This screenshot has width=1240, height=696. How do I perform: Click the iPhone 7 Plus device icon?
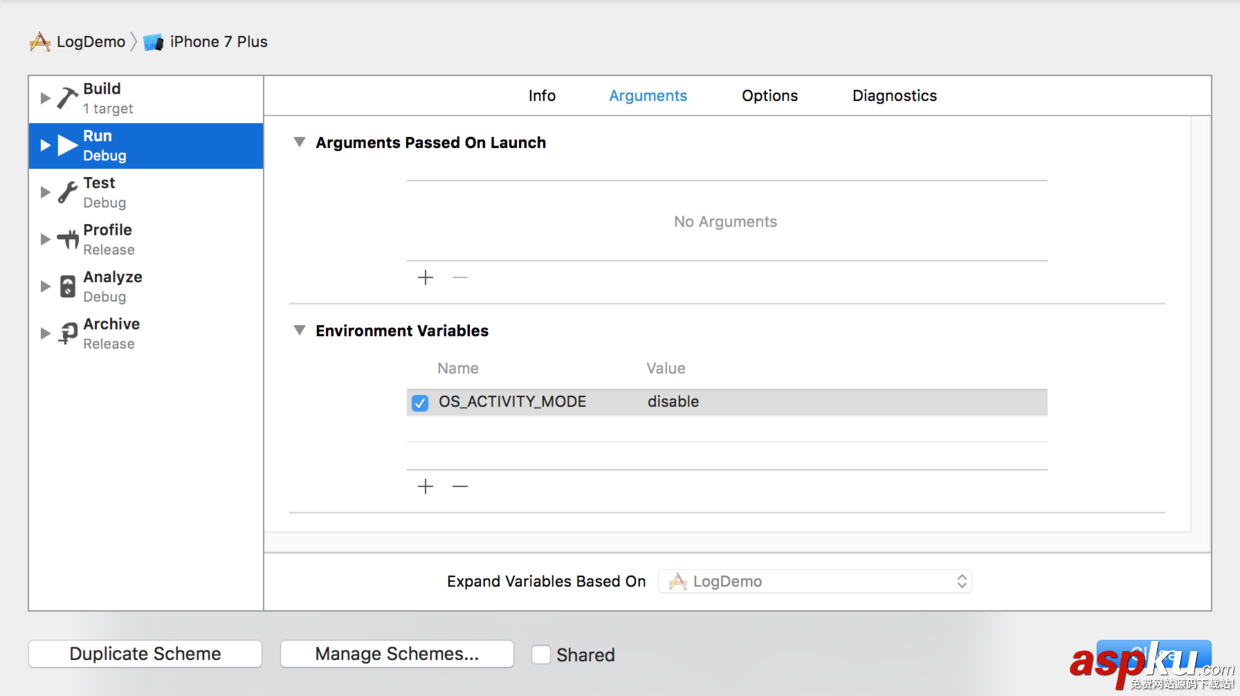pyautogui.click(x=152, y=41)
